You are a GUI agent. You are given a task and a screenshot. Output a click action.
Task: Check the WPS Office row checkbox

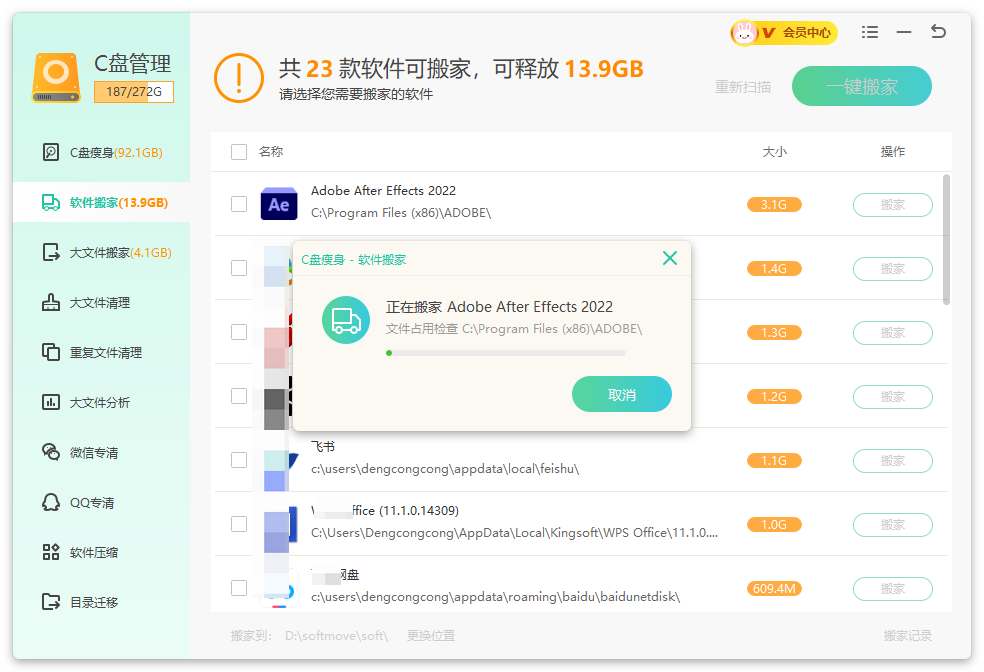(239, 524)
